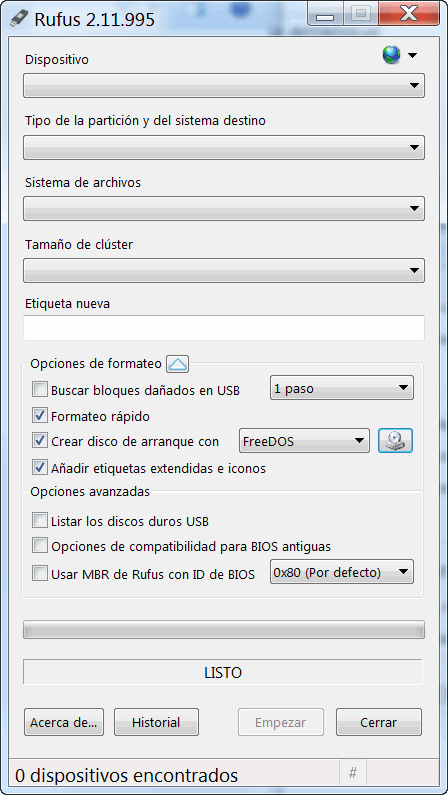This screenshot has width=448, height=795.
Task: Click the disk image selection icon
Action: 395,441
